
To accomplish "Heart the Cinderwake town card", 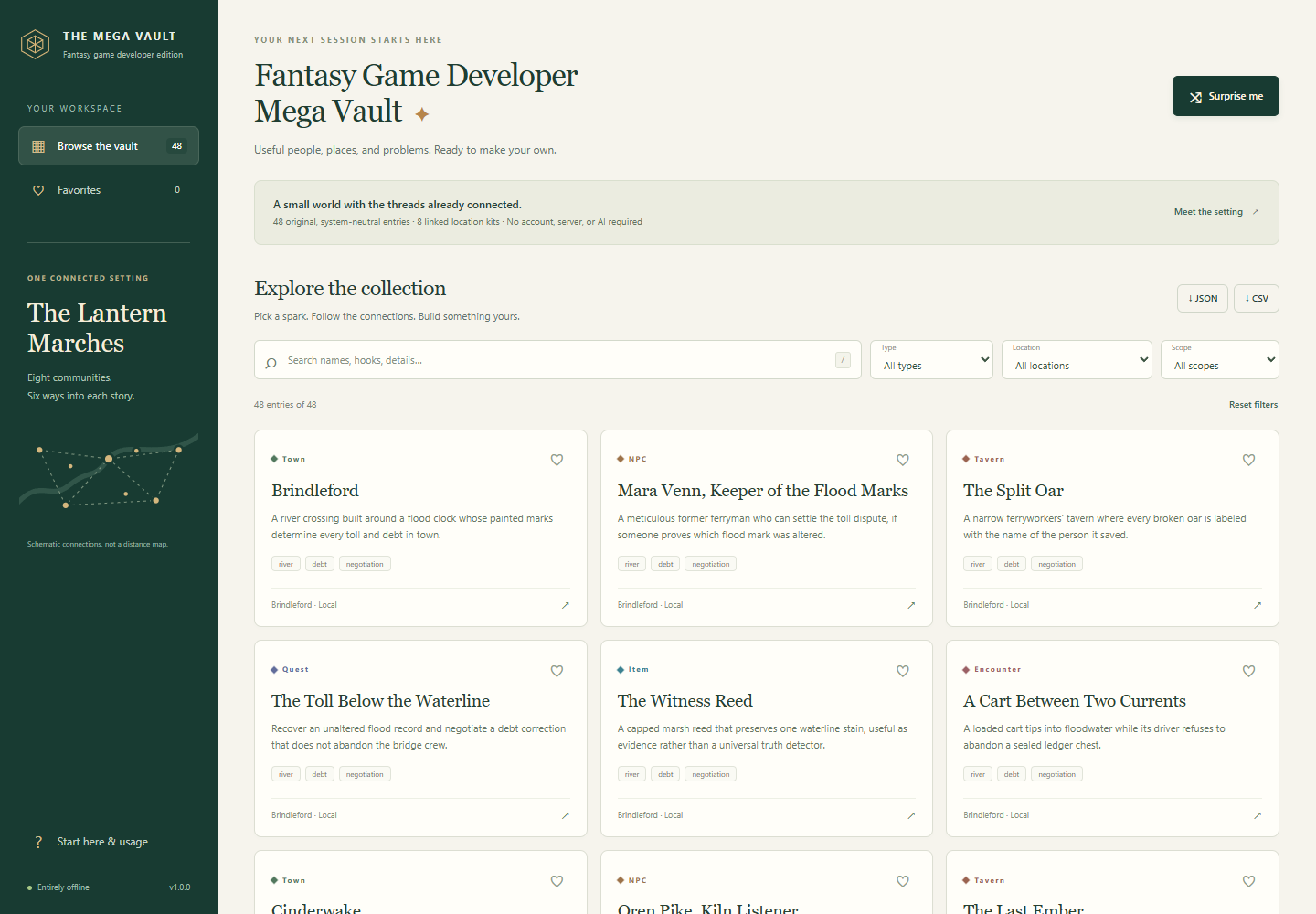I will click(x=557, y=881).
